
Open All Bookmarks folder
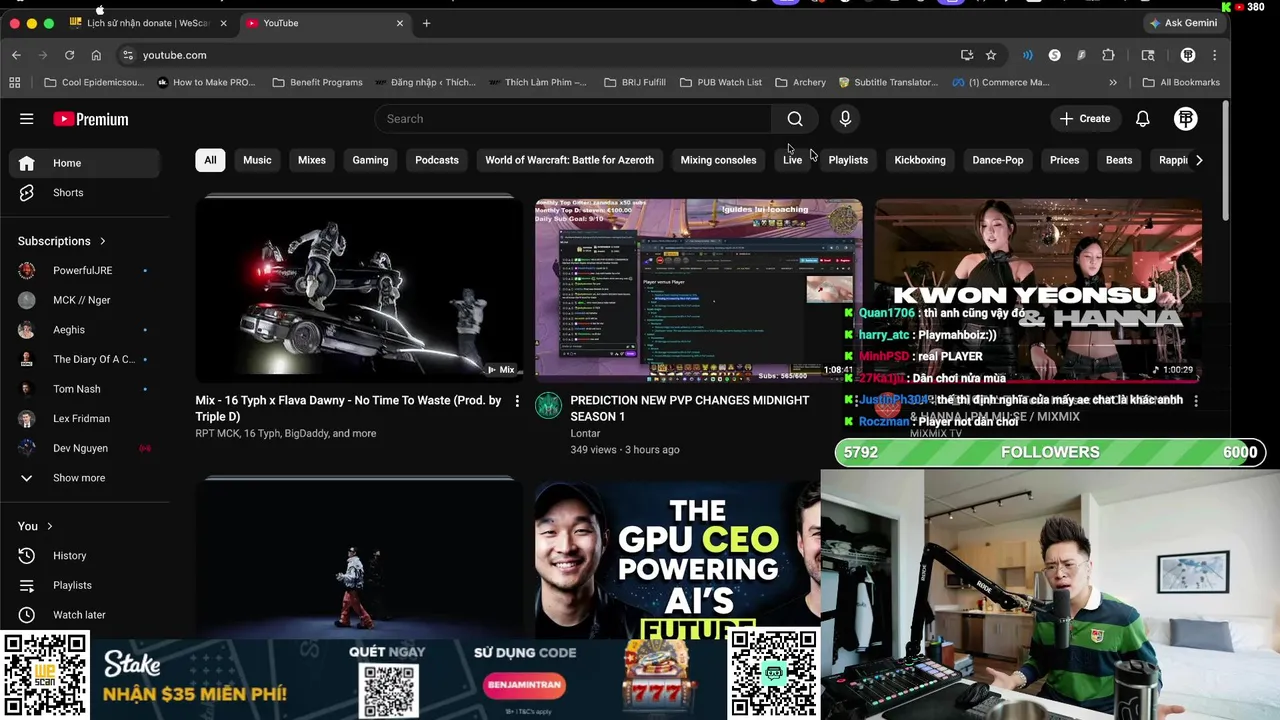tap(1181, 82)
